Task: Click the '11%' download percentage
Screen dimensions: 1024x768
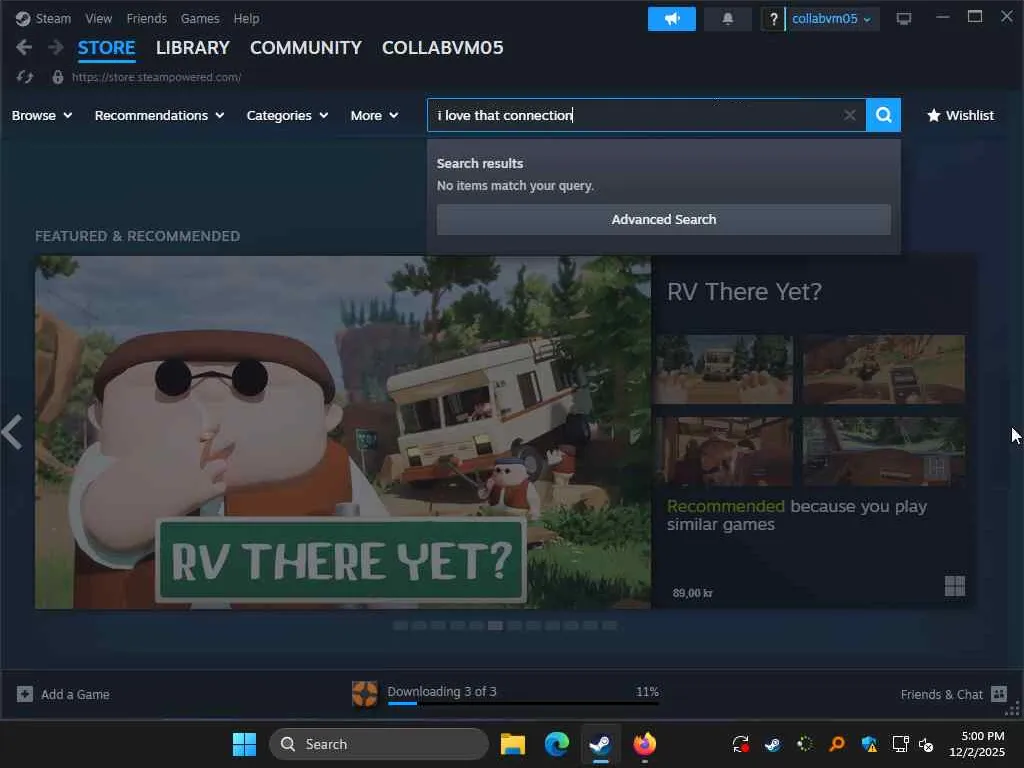Action: tap(647, 691)
